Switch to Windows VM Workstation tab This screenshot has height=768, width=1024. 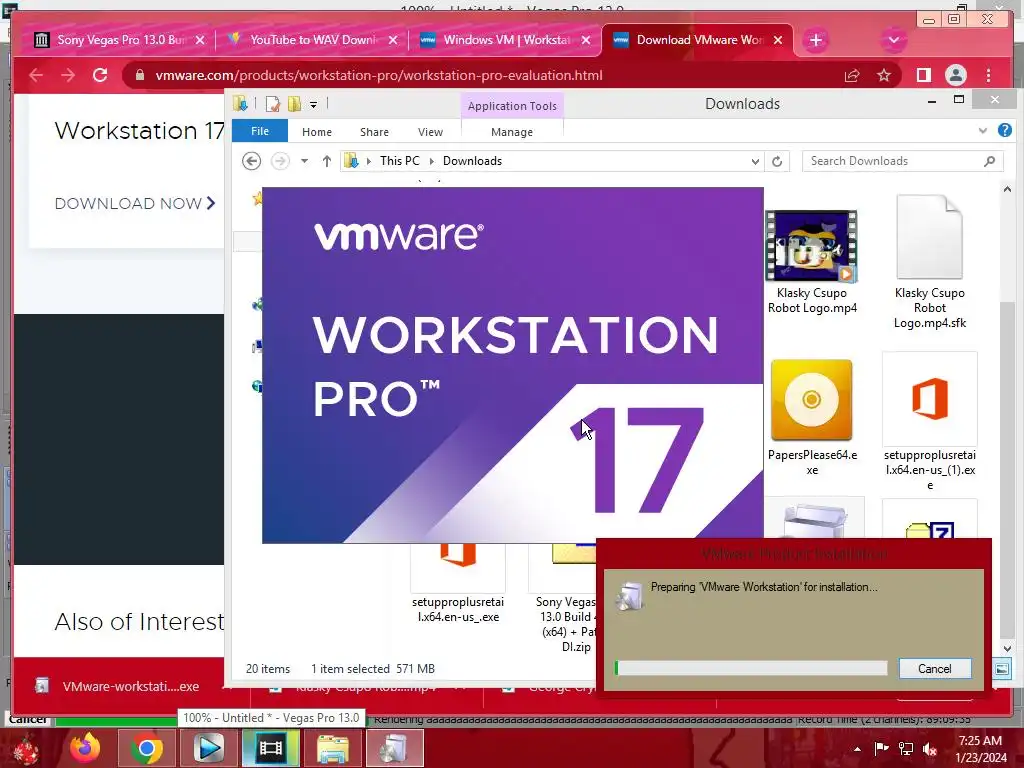507,40
